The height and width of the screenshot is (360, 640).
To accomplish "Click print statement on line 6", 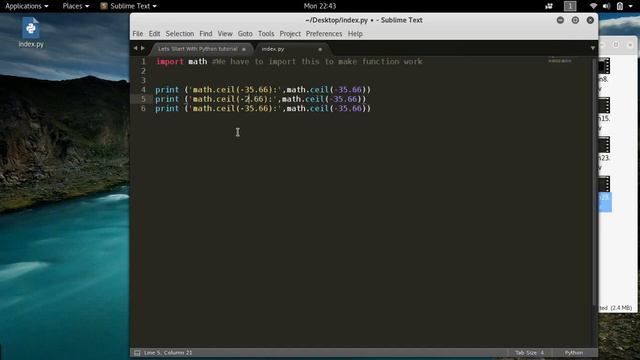I will pyautogui.click(x=263, y=109).
